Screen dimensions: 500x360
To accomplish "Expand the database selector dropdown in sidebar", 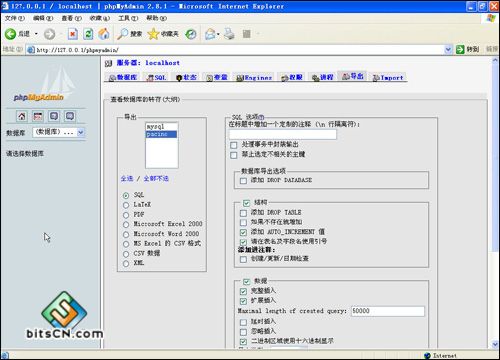I will (x=81, y=132).
